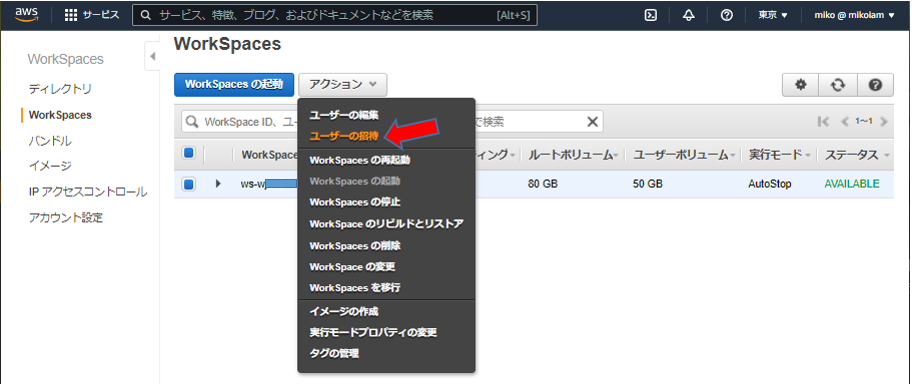This screenshot has height=386, width=912.
Task: Choose WorkSpaces の停止
Action: (x=355, y=202)
